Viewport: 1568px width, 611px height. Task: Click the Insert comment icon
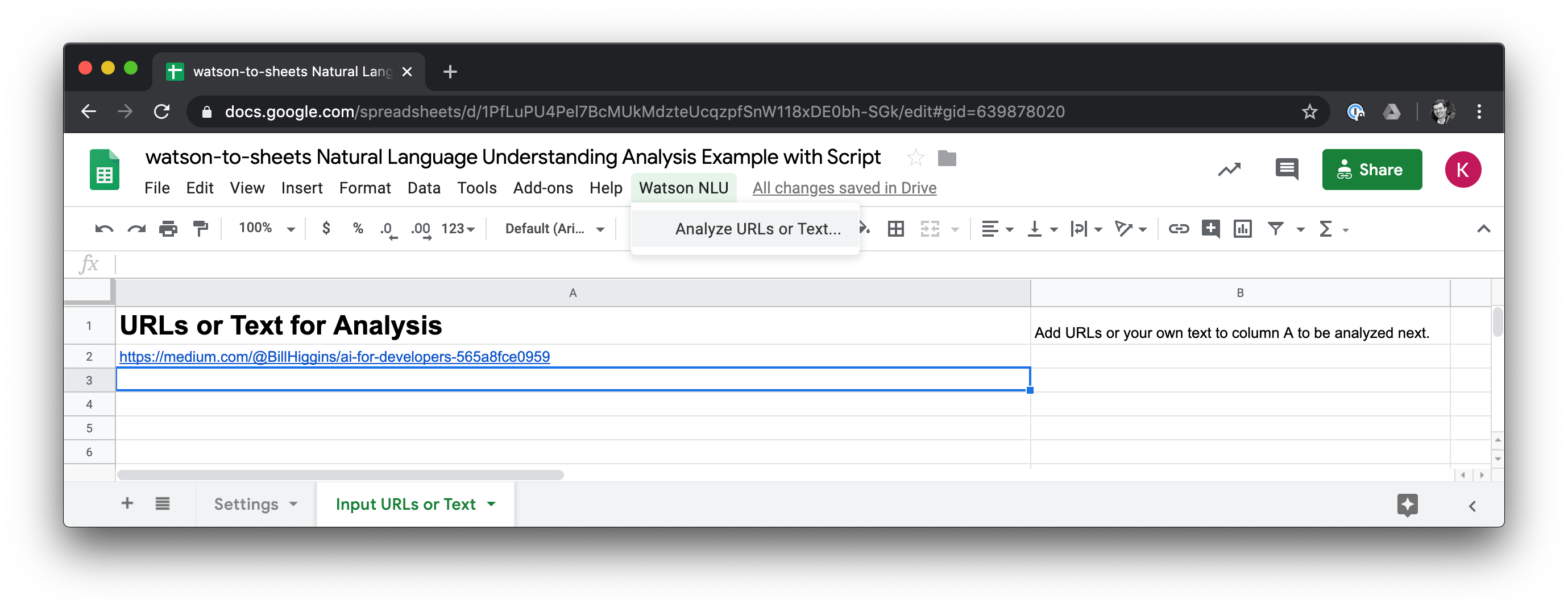click(1210, 229)
